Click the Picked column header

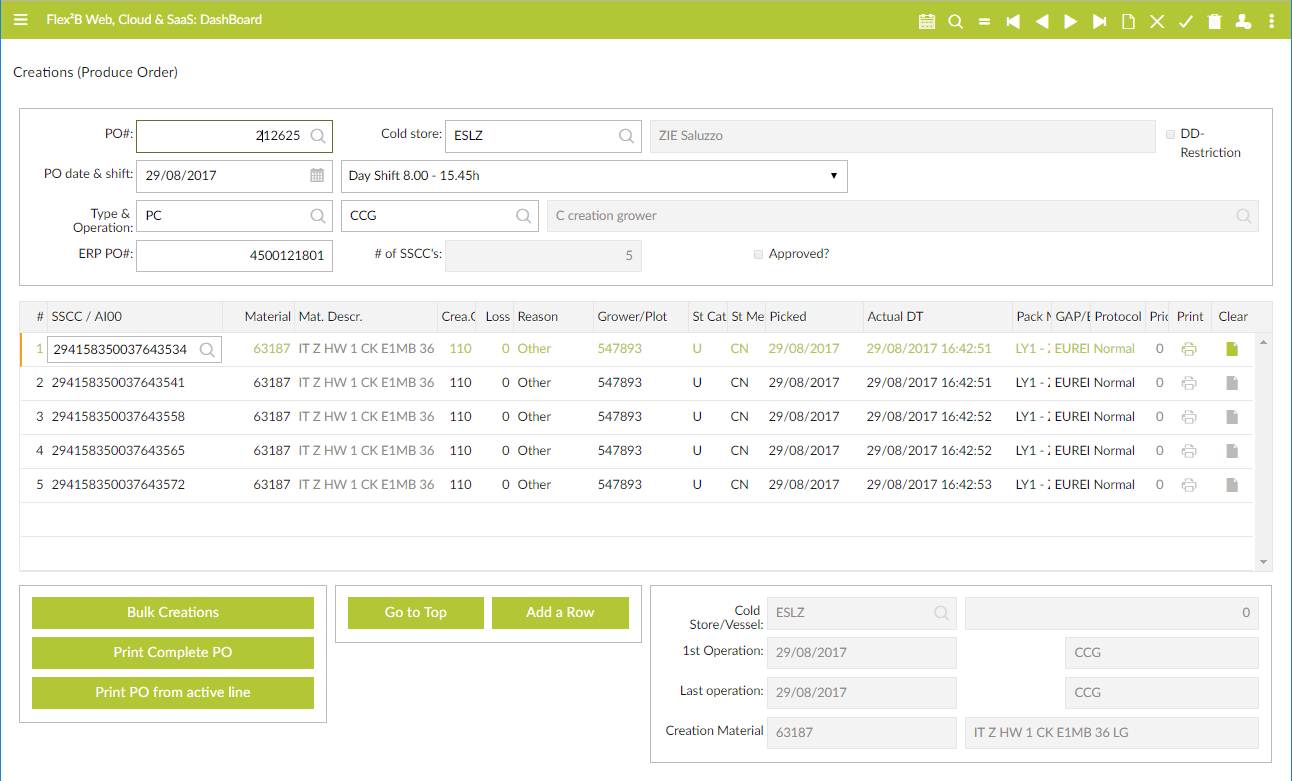coord(788,317)
